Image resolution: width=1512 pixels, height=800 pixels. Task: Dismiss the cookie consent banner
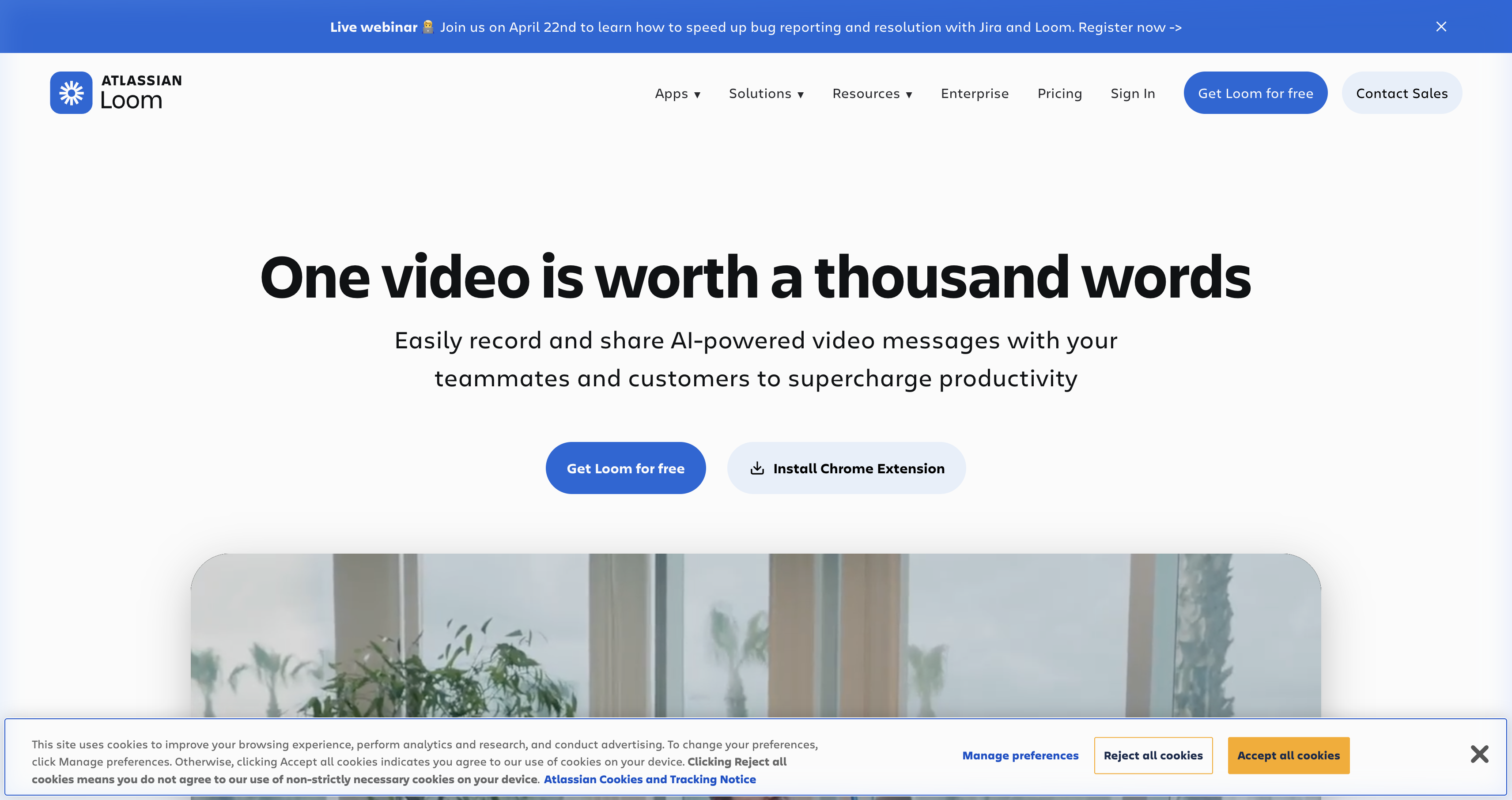pyautogui.click(x=1479, y=754)
